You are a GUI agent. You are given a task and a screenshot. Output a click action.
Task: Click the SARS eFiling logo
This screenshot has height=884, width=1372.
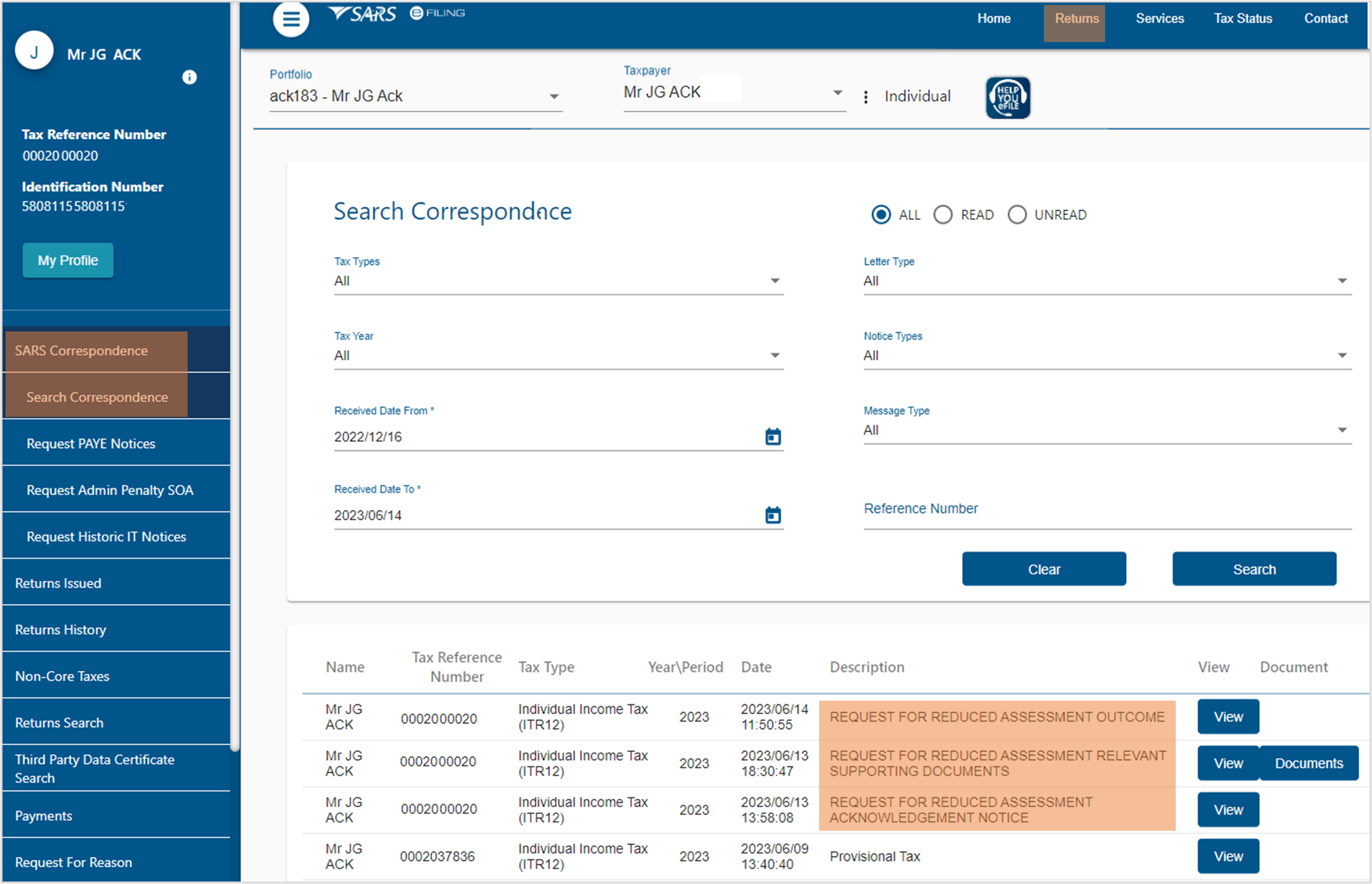coord(396,14)
